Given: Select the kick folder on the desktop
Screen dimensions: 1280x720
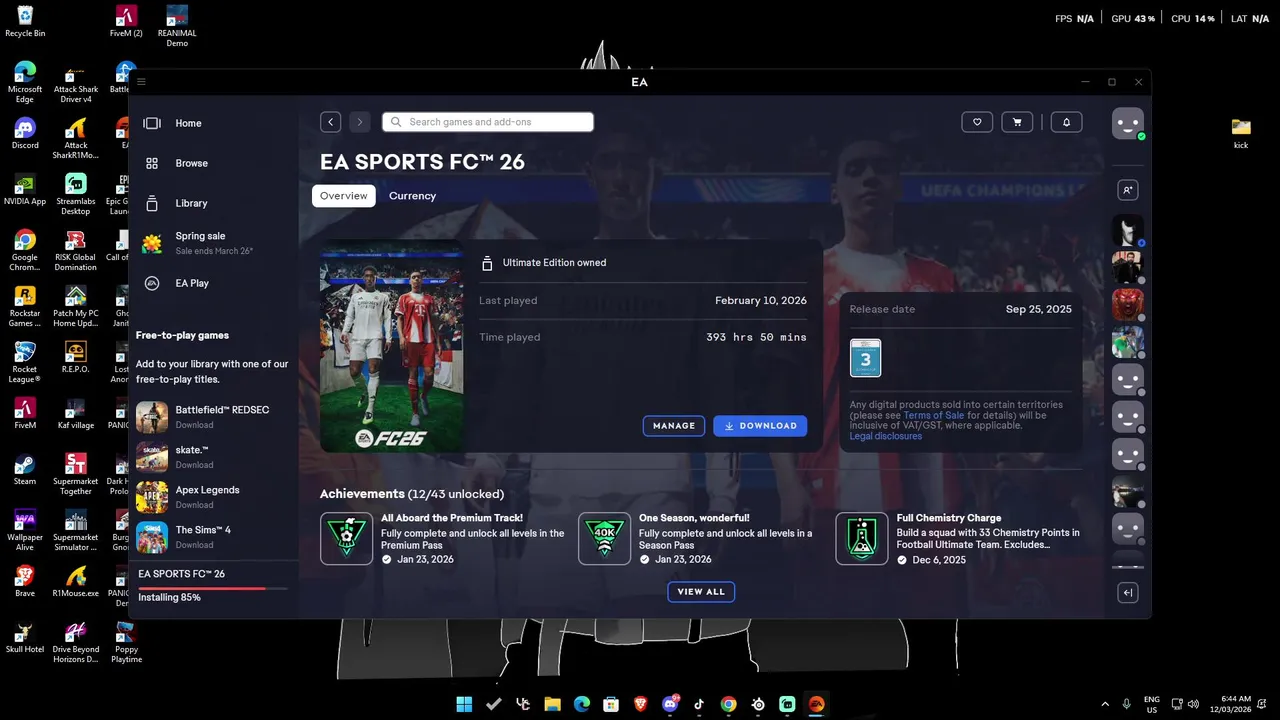Looking at the screenshot, I should coord(1241,133).
